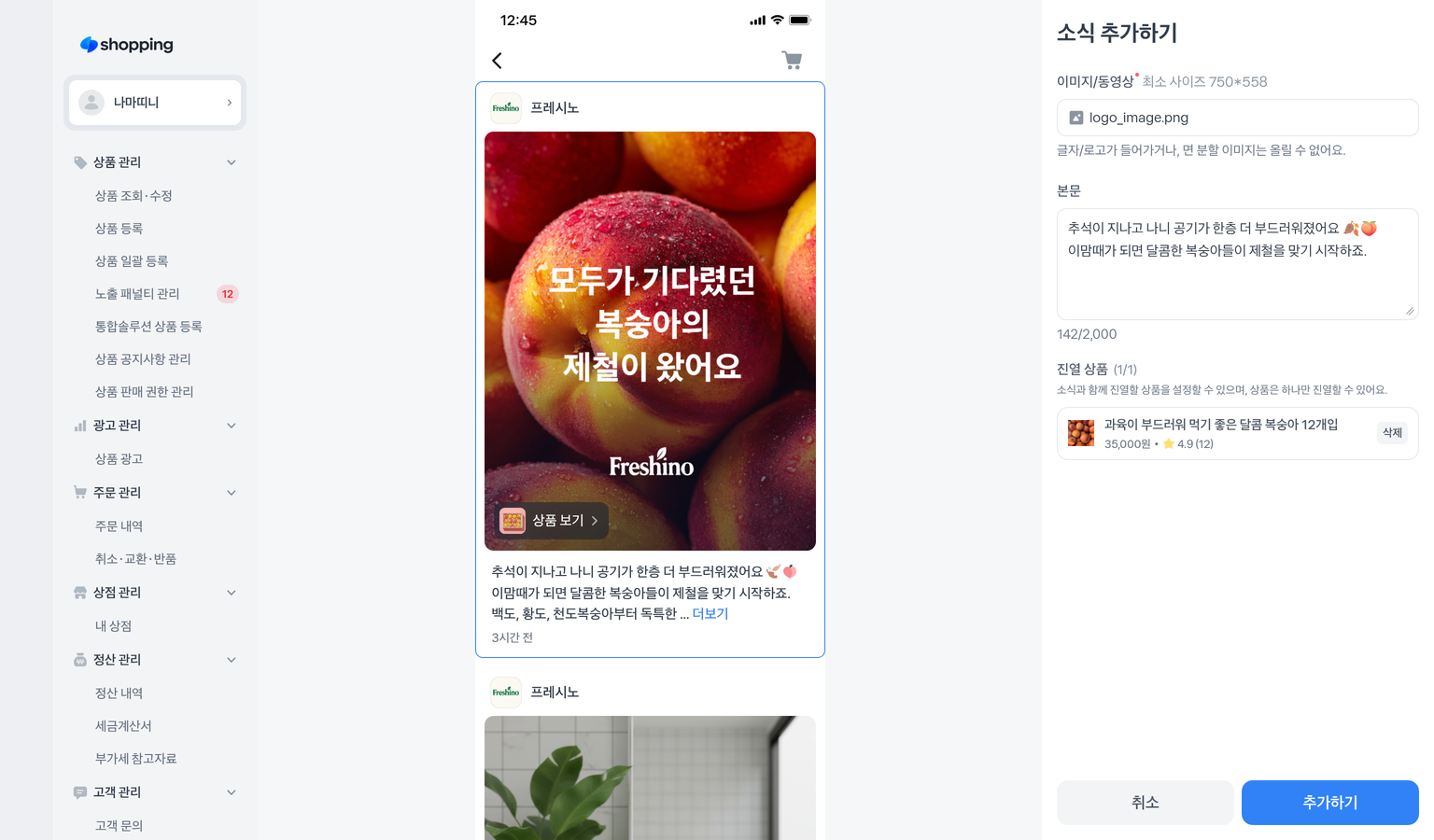Click the tag icon next to 상품 관리
Image resolution: width=1434 pixels, height=840 pixels.
80,162
